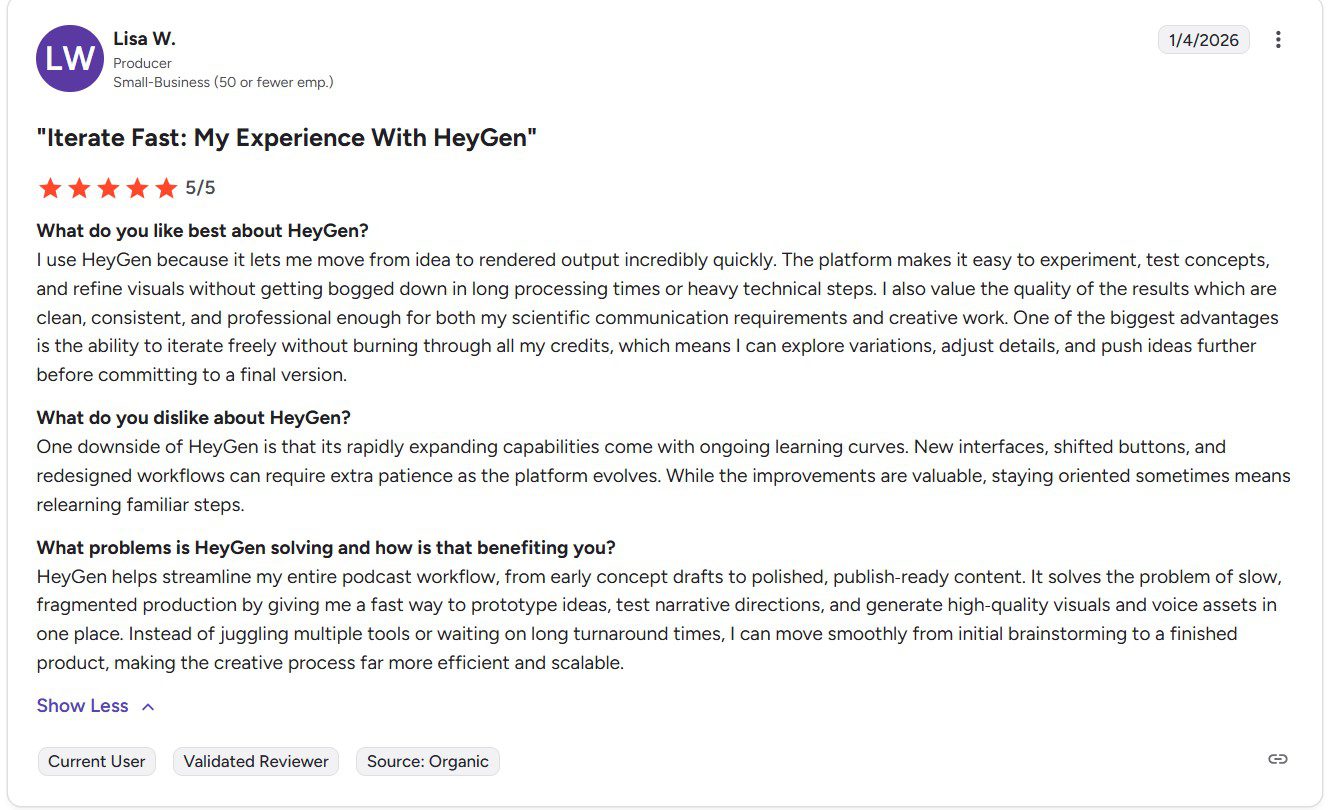This screenshot has width=1331, height=810.
Task: Click the second rating star
Action: coord(79,188)
